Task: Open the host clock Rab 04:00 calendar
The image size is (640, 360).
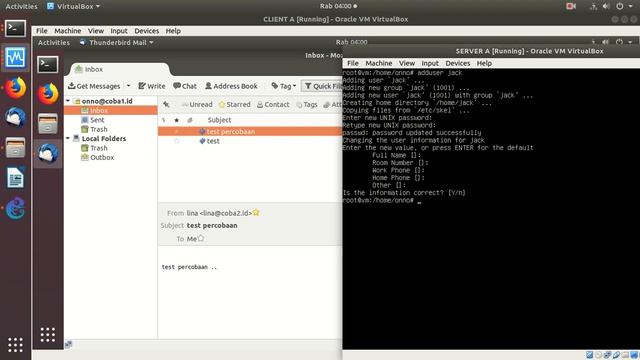Action: pos(338,6)
